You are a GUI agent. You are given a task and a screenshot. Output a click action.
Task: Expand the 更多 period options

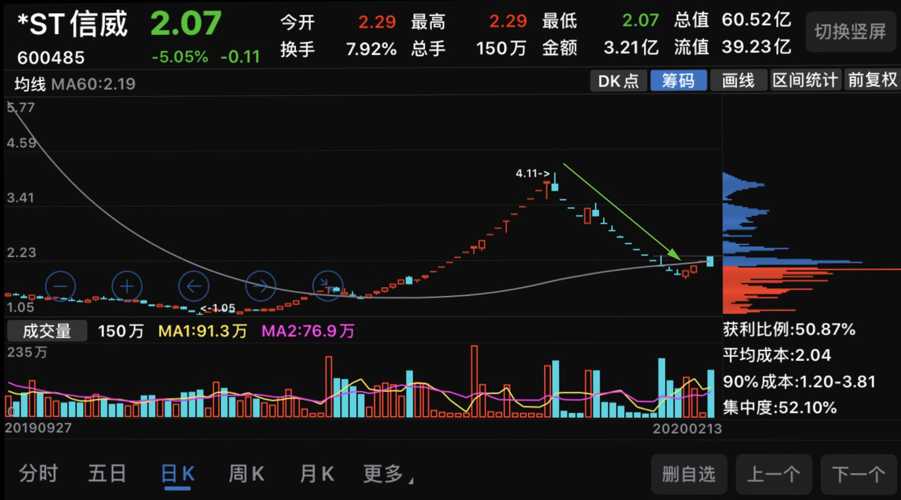click(x=387, y=474)
